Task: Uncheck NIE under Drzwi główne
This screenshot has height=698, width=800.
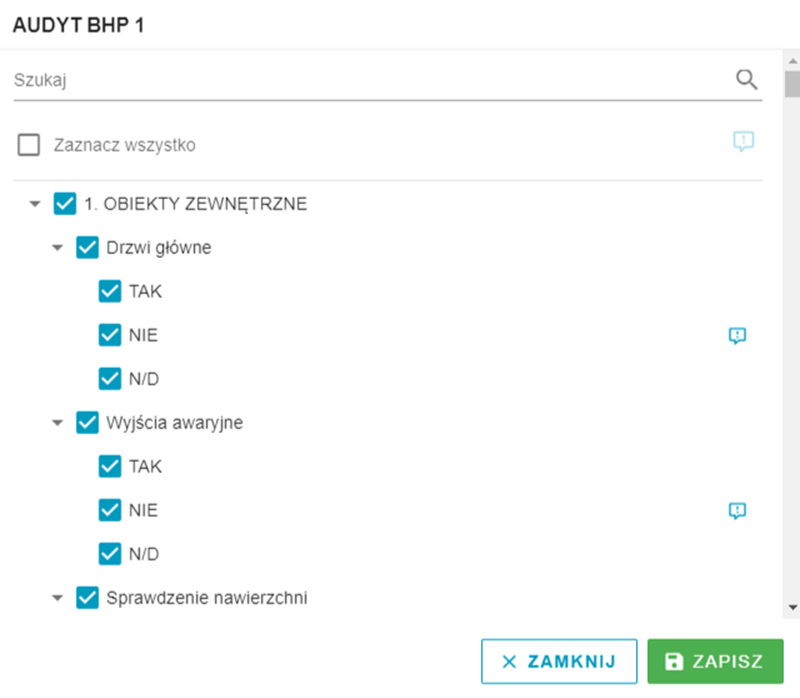Action: 110,335
